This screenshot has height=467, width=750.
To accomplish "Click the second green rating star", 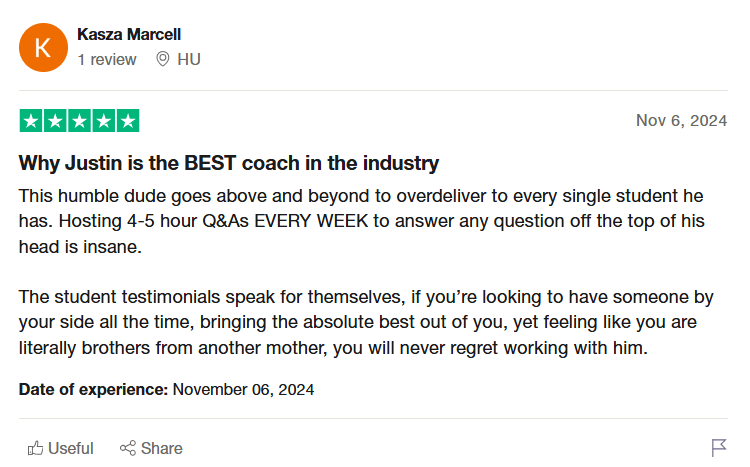I will point(55,121).
